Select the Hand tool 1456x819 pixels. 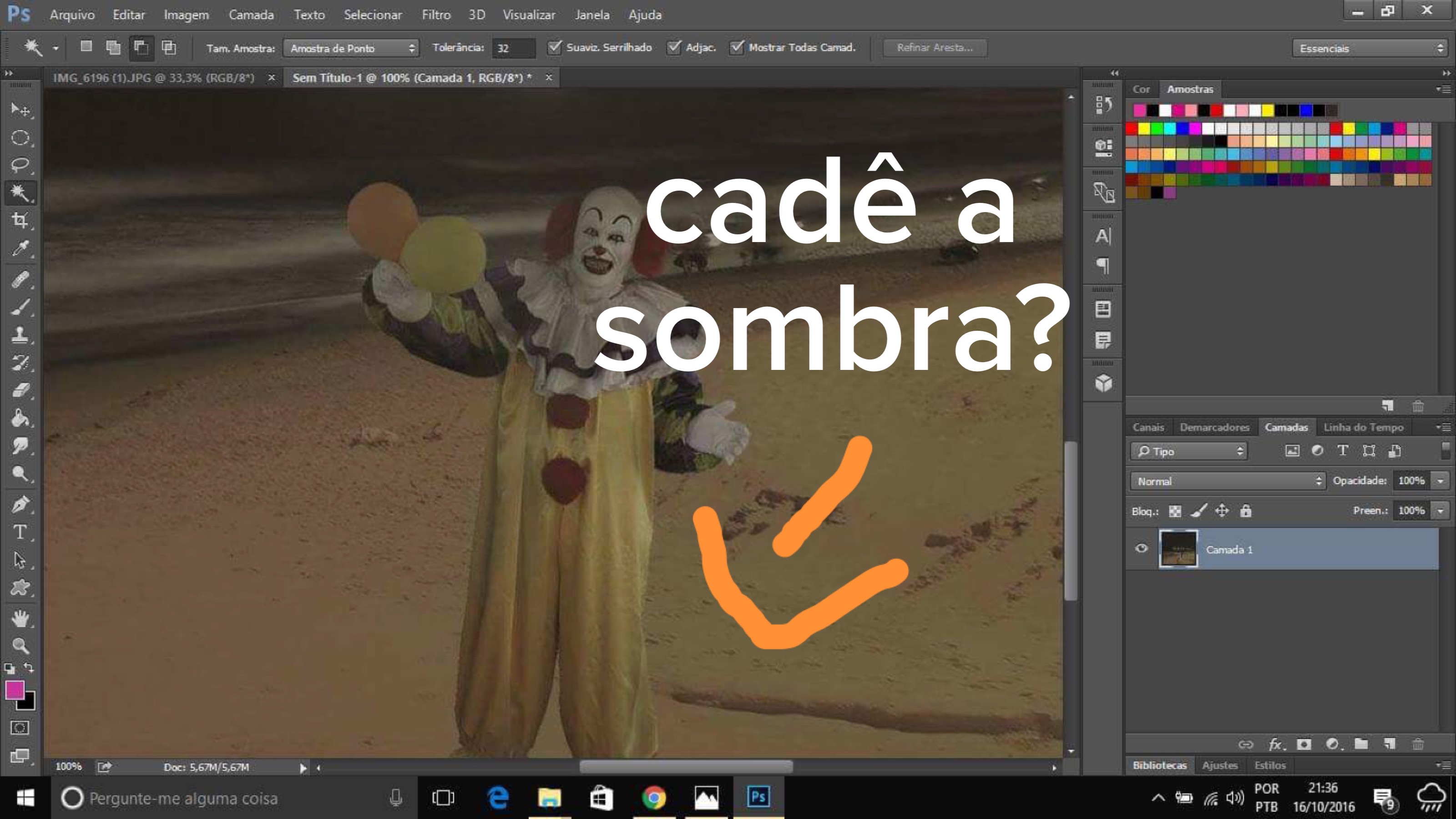coord(20,618)
